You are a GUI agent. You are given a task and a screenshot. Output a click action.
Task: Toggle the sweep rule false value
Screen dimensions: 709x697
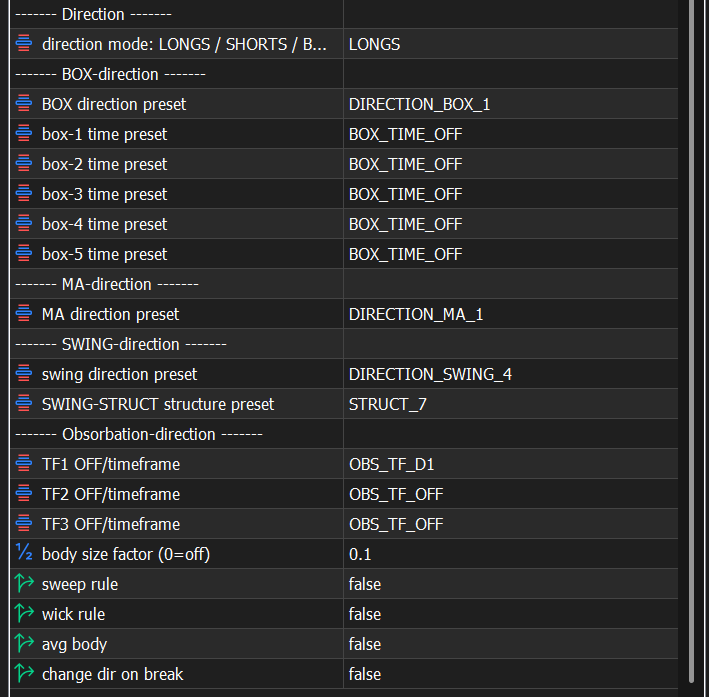pos(510,584)
